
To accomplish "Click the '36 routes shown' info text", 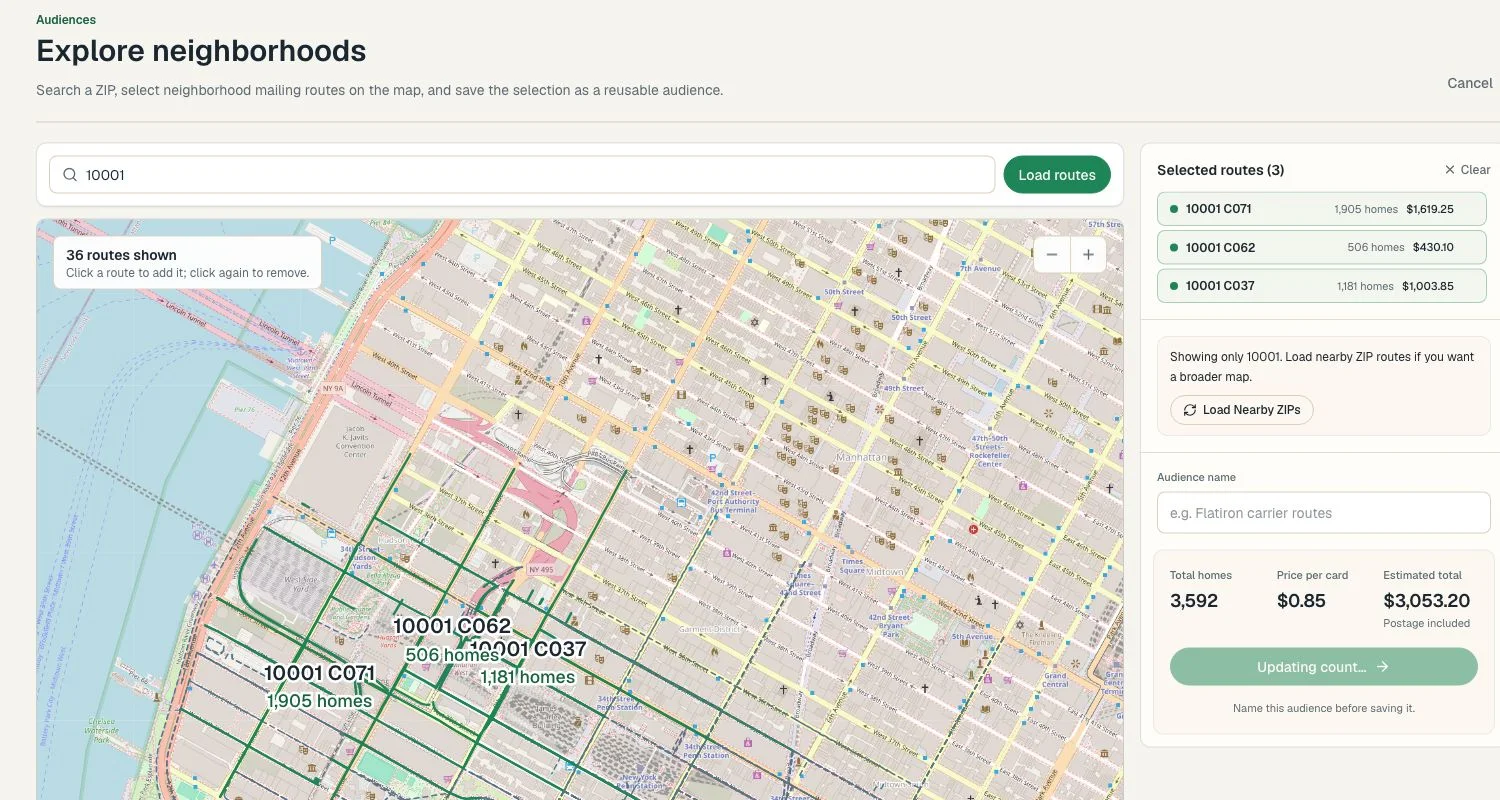I will (x=121, y=255).
